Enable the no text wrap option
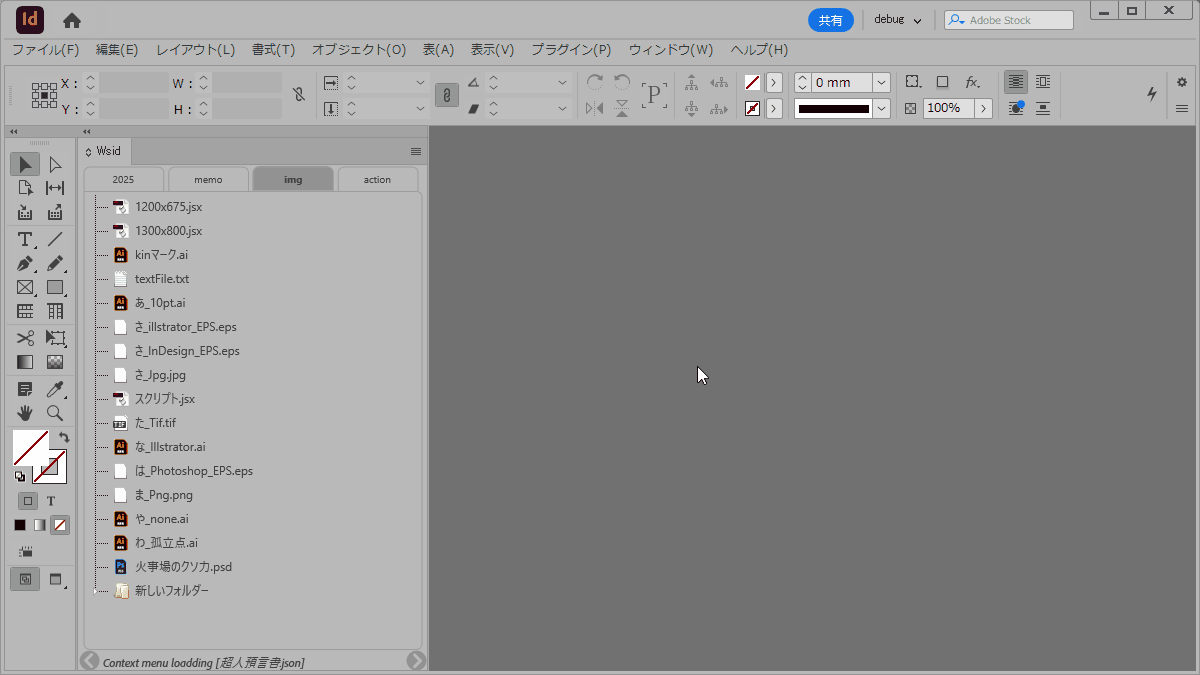 (x=1016, y=82)
